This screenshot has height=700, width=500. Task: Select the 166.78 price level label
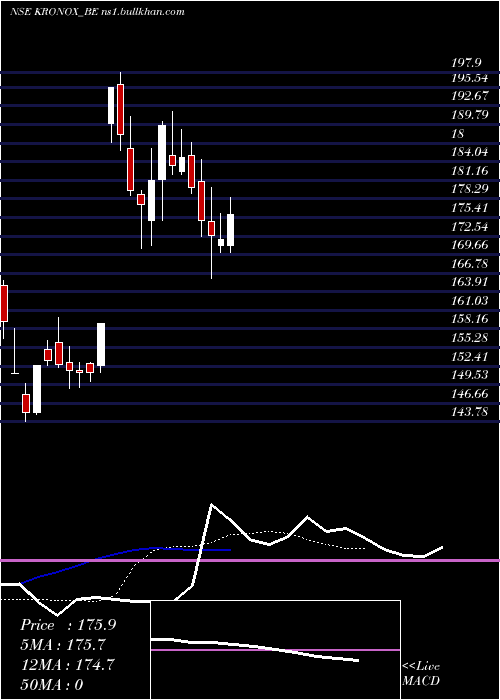(x=469, y=263)
